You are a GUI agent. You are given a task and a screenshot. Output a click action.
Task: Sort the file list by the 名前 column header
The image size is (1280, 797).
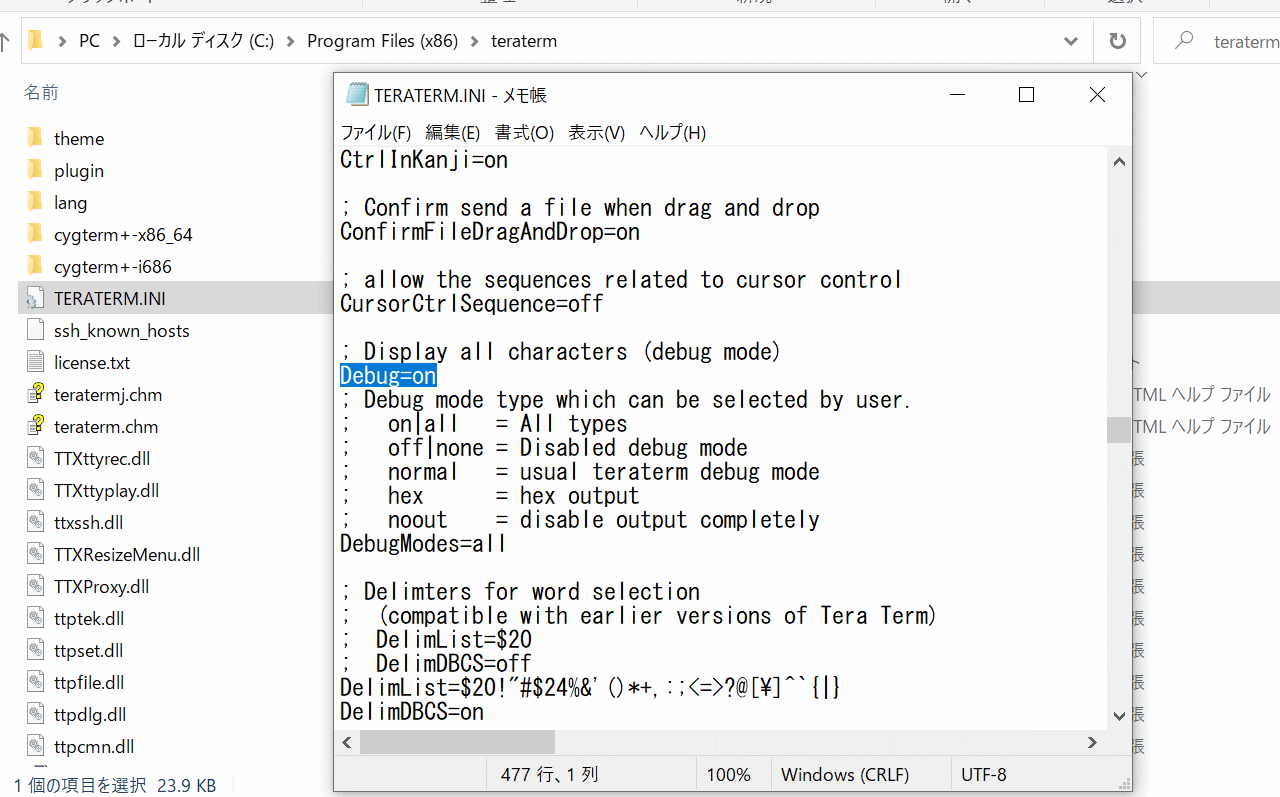41,93
